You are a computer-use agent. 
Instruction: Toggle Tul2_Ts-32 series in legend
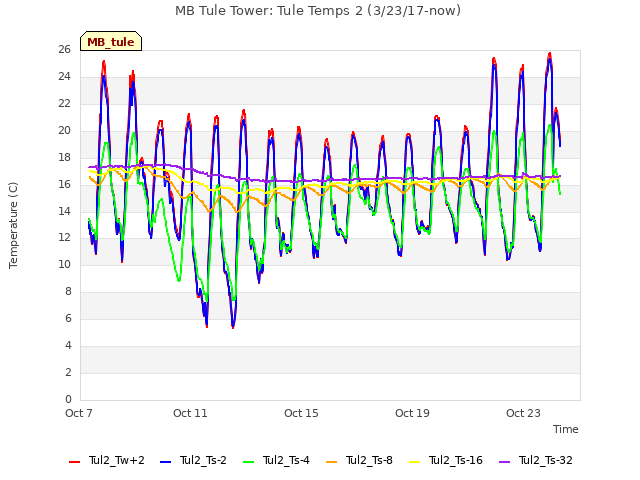536,460
